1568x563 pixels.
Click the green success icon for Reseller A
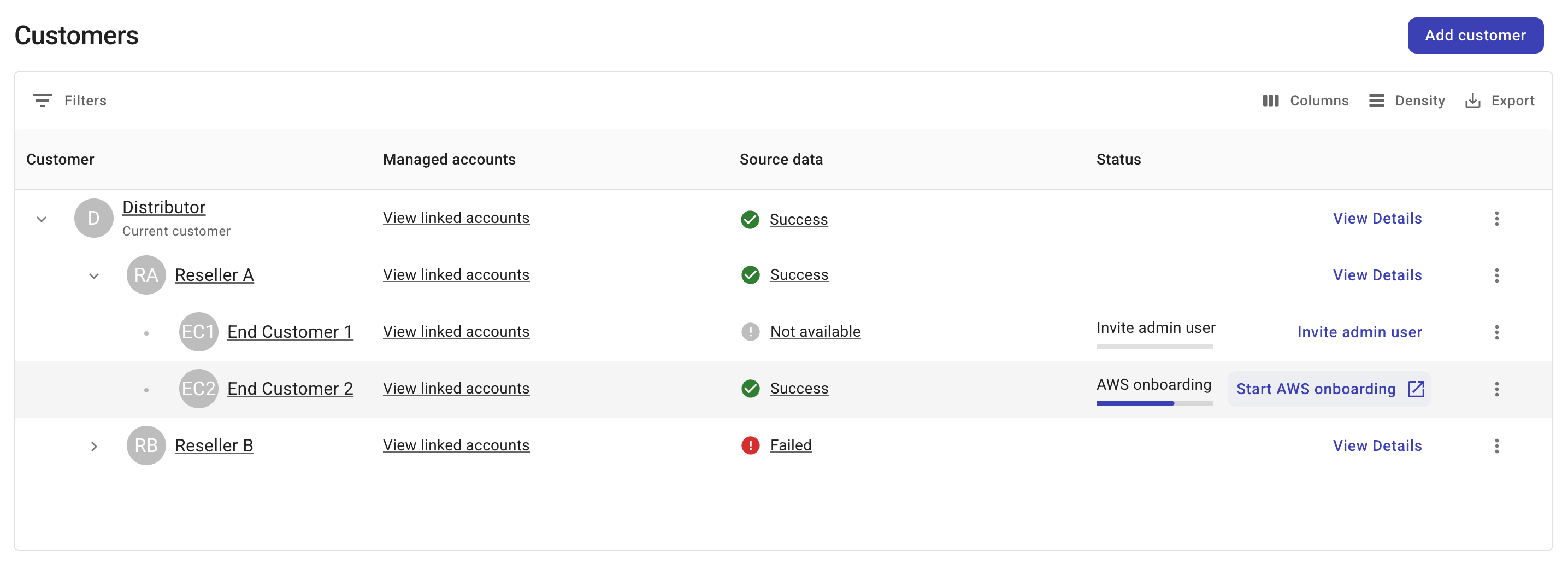click(750, 275)
